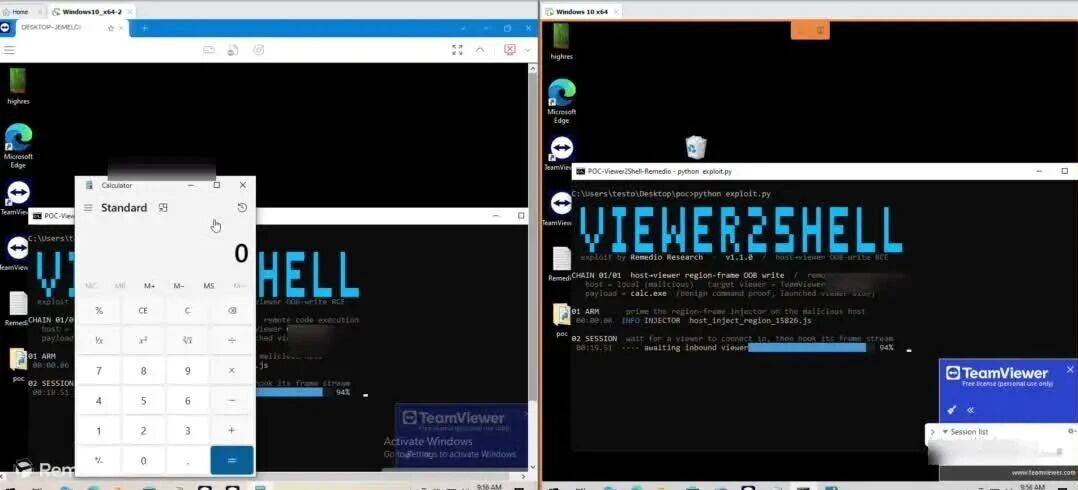1078x490 pixels.
Task: Click Calculator MS memory store
Action: 208,286
